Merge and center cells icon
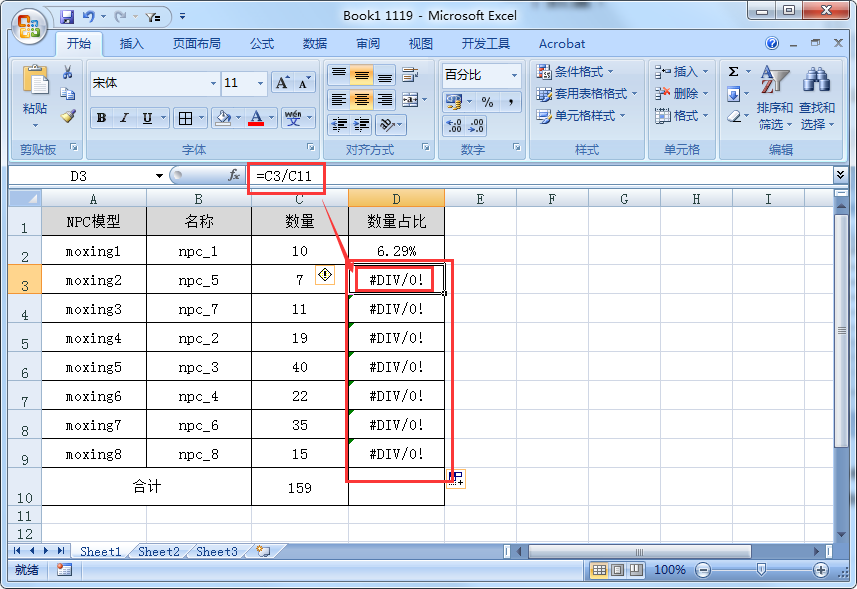This screenshot has width=857, height=589. 410,99
